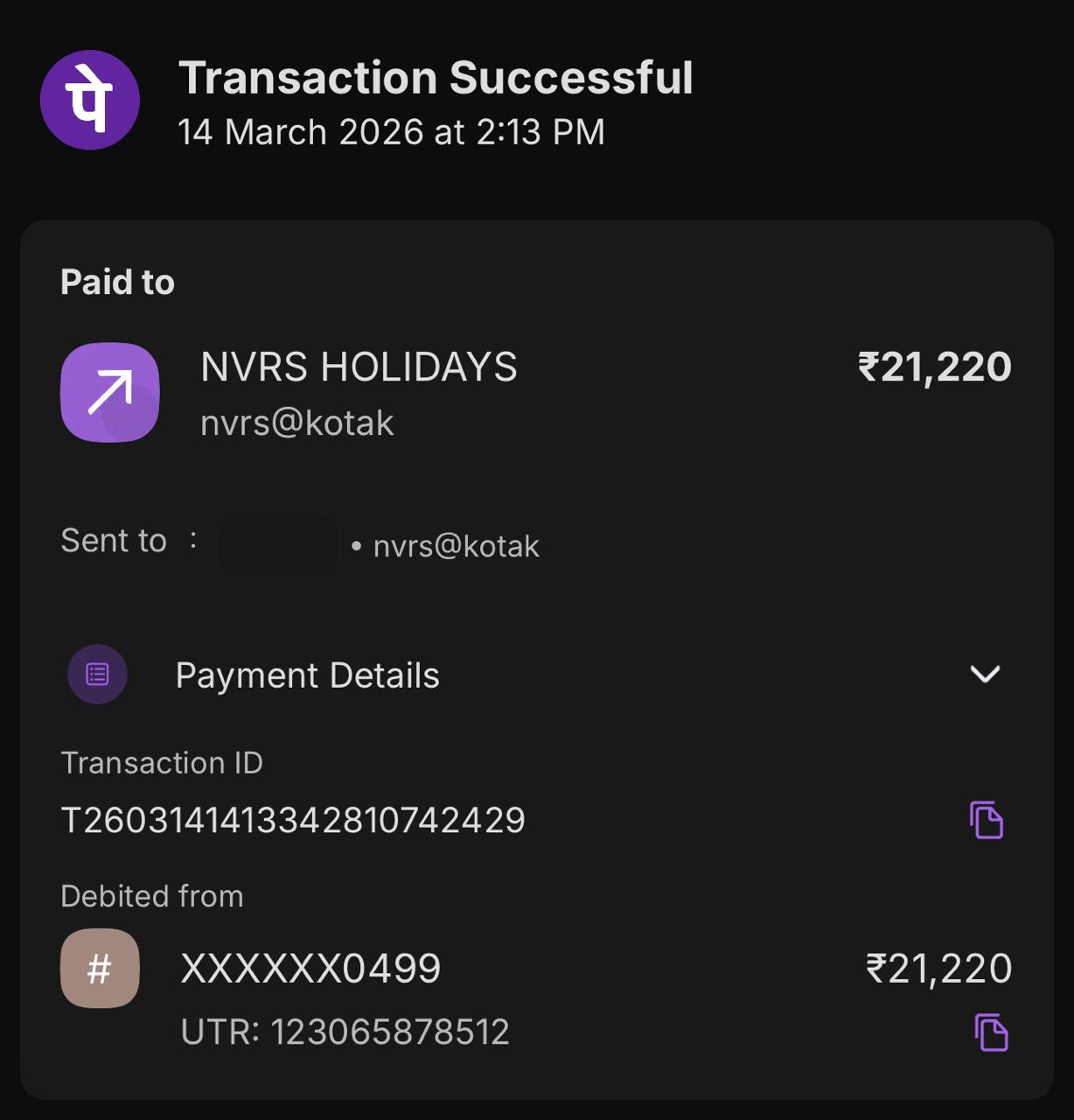The image size is (1074, 1120).
Task: Tap the purple arrow payee icon
Action: (x=109, y=391)
